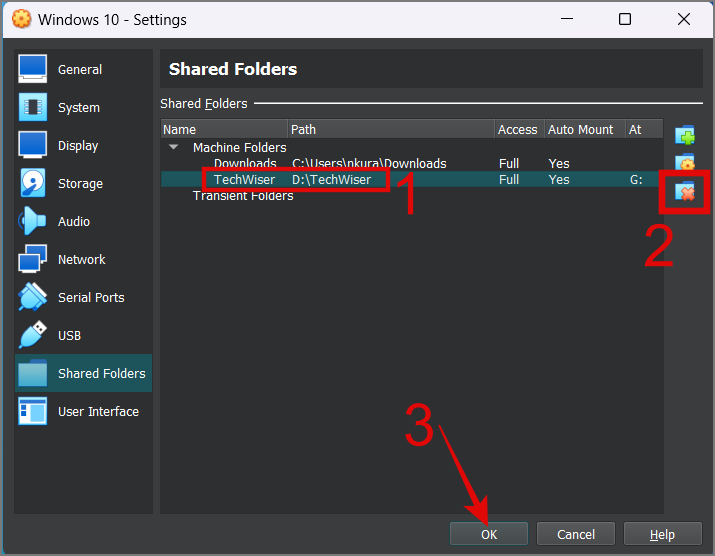This screenshot has height=556, width=715.
Task: Select the User Interface label
Action: point(98,411)
